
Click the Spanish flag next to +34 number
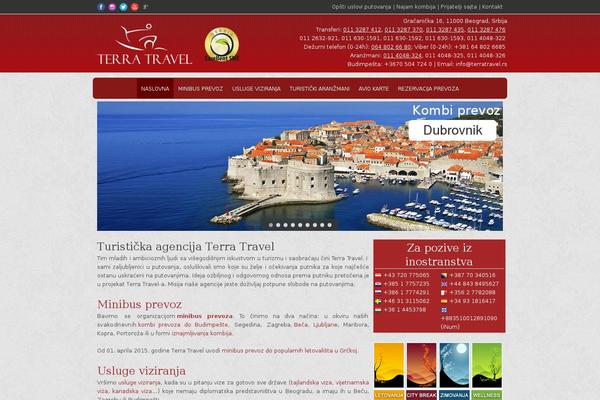(x=444, y=301)
